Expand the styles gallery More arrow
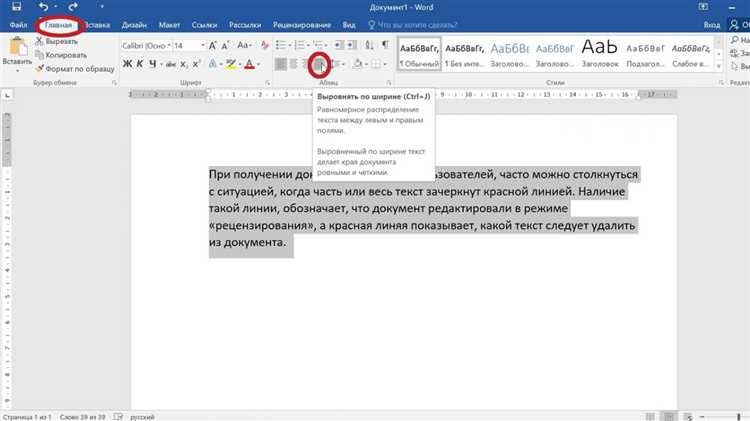This screenshot has width=750, height=421. (718, 66)
